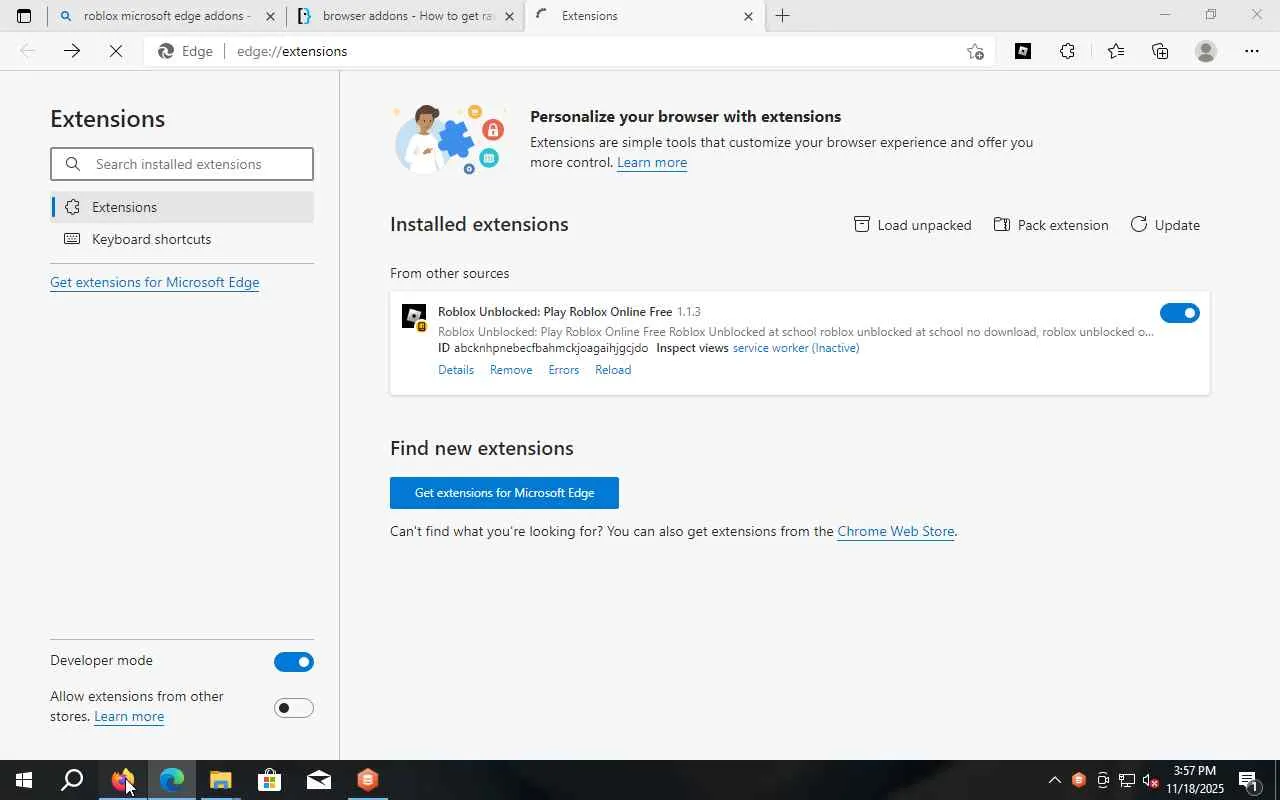Click Pack extension
This screenshot has height=800, width=1280.
(1051, 225)
